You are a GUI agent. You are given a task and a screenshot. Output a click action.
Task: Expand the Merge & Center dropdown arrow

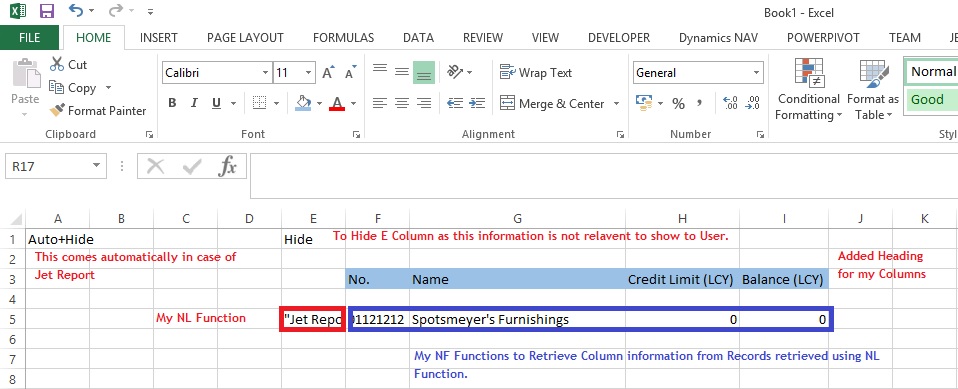point(616,104)
